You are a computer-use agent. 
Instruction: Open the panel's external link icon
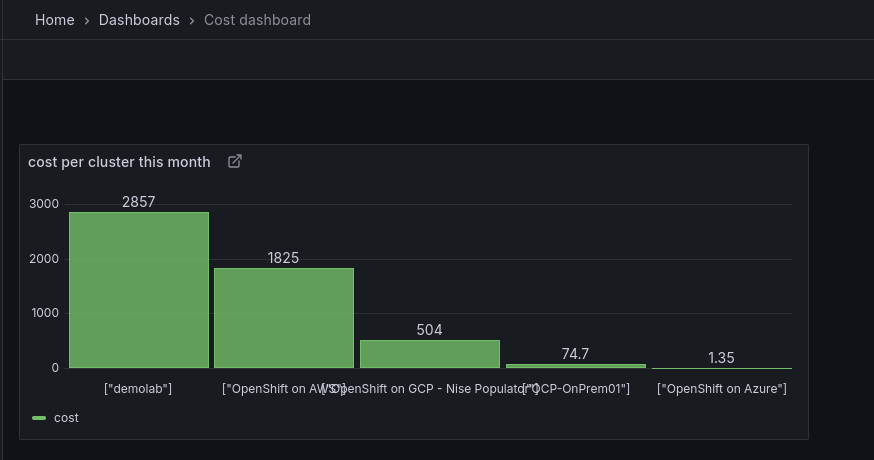click(x=235, y=161)
